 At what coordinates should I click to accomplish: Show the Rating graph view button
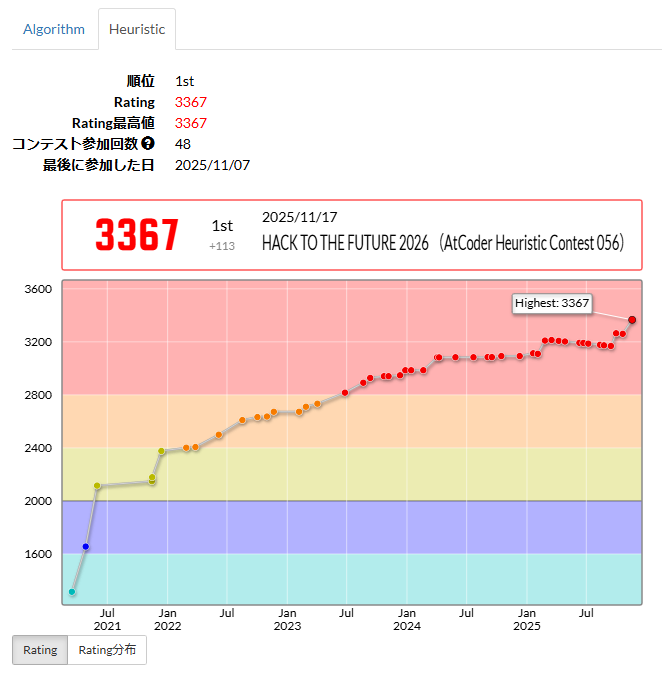tap(40, 650)
